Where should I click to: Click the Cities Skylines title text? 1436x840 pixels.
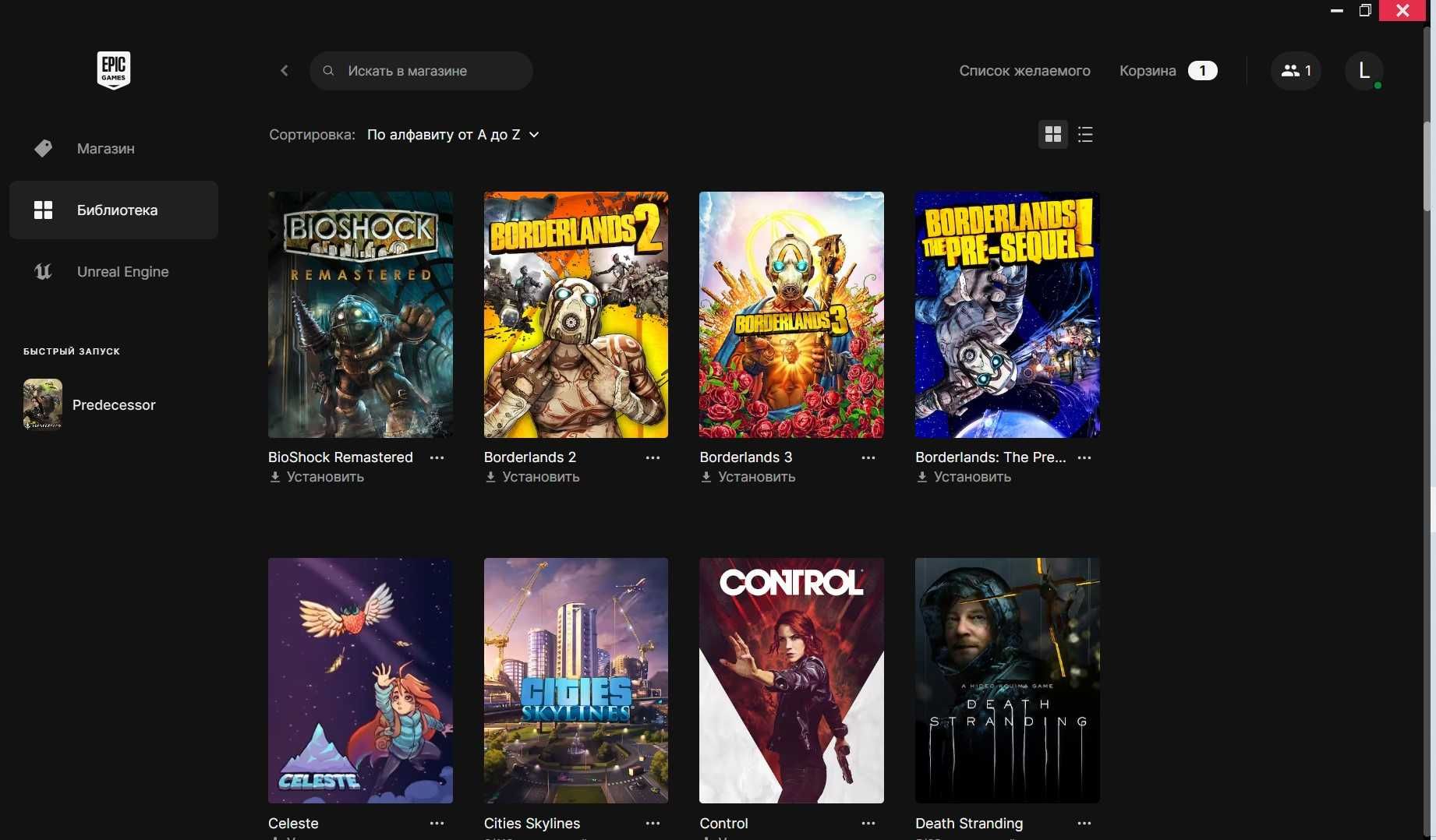click(x=532, y=824)
